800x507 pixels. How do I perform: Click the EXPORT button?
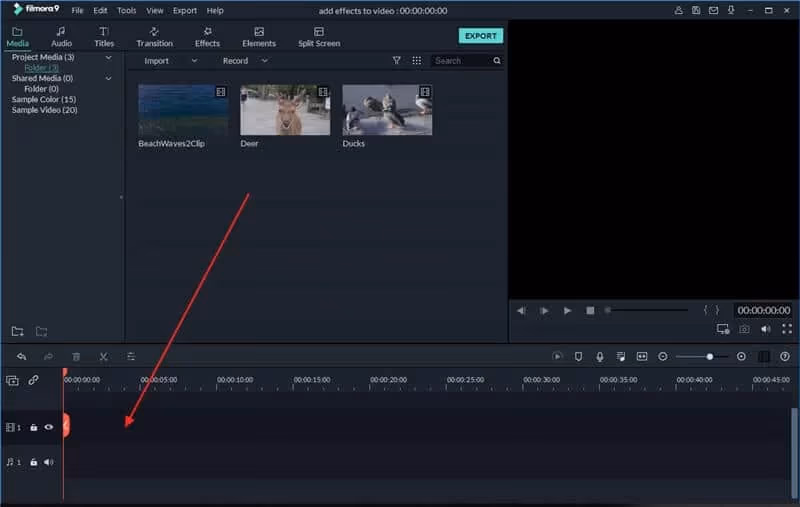click(x=481, y=36)
